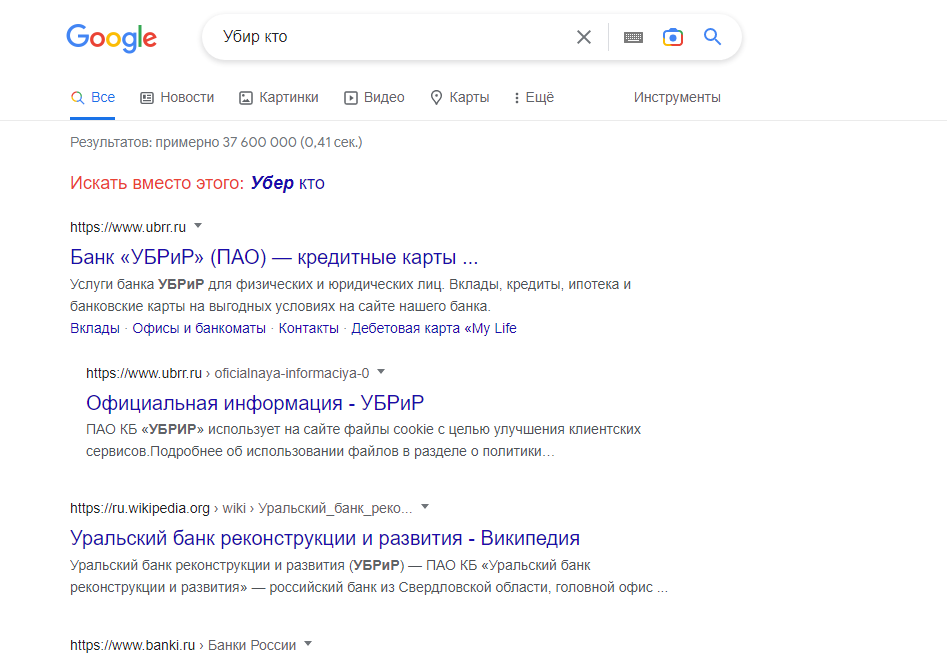Clear the search query with X icon

pyautogui.click(x=584, y=37)
